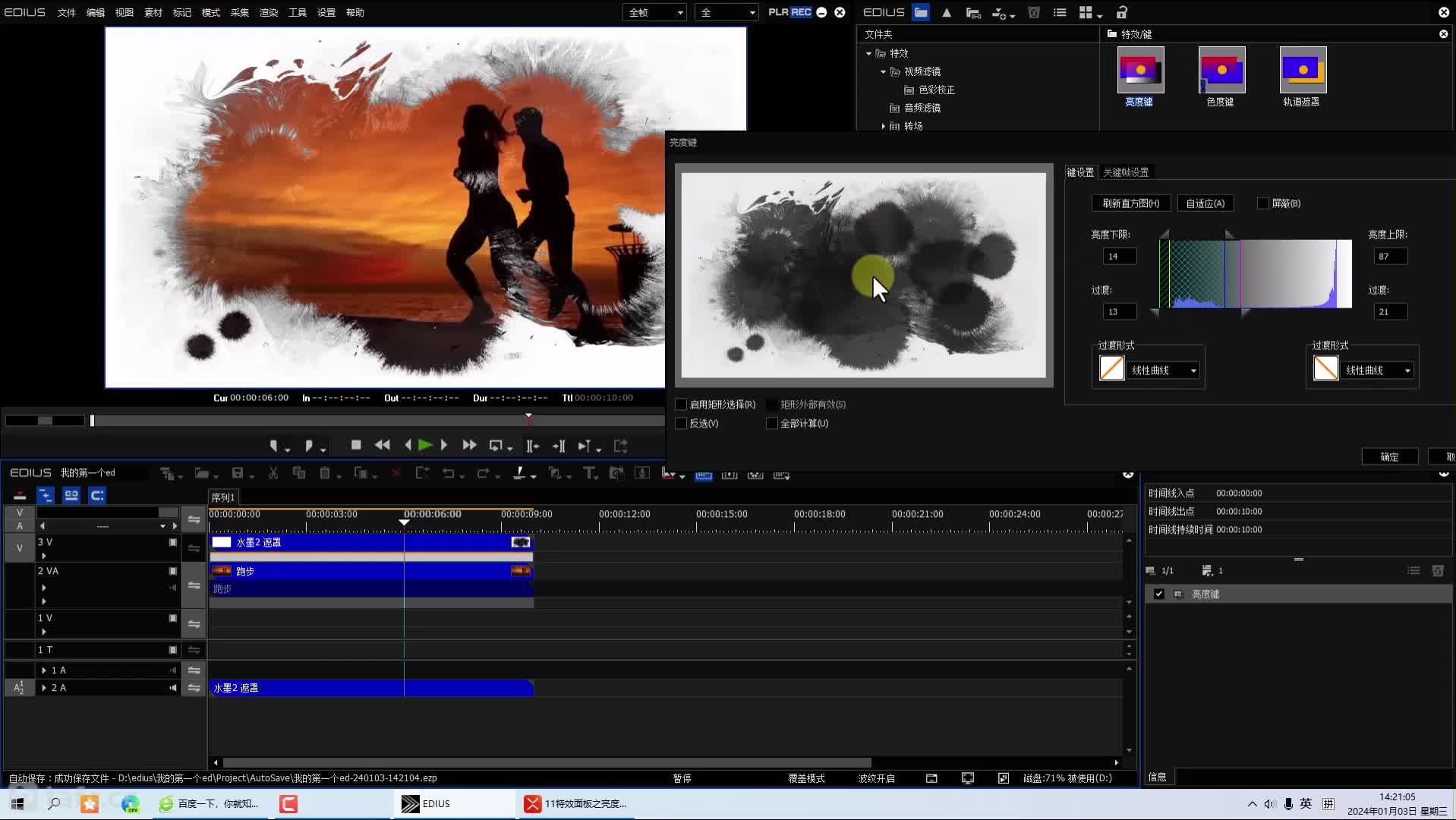Click the Loop playback icon
Image resolution: width=1456 pixels, height=820 pixels.
(496, 446)
